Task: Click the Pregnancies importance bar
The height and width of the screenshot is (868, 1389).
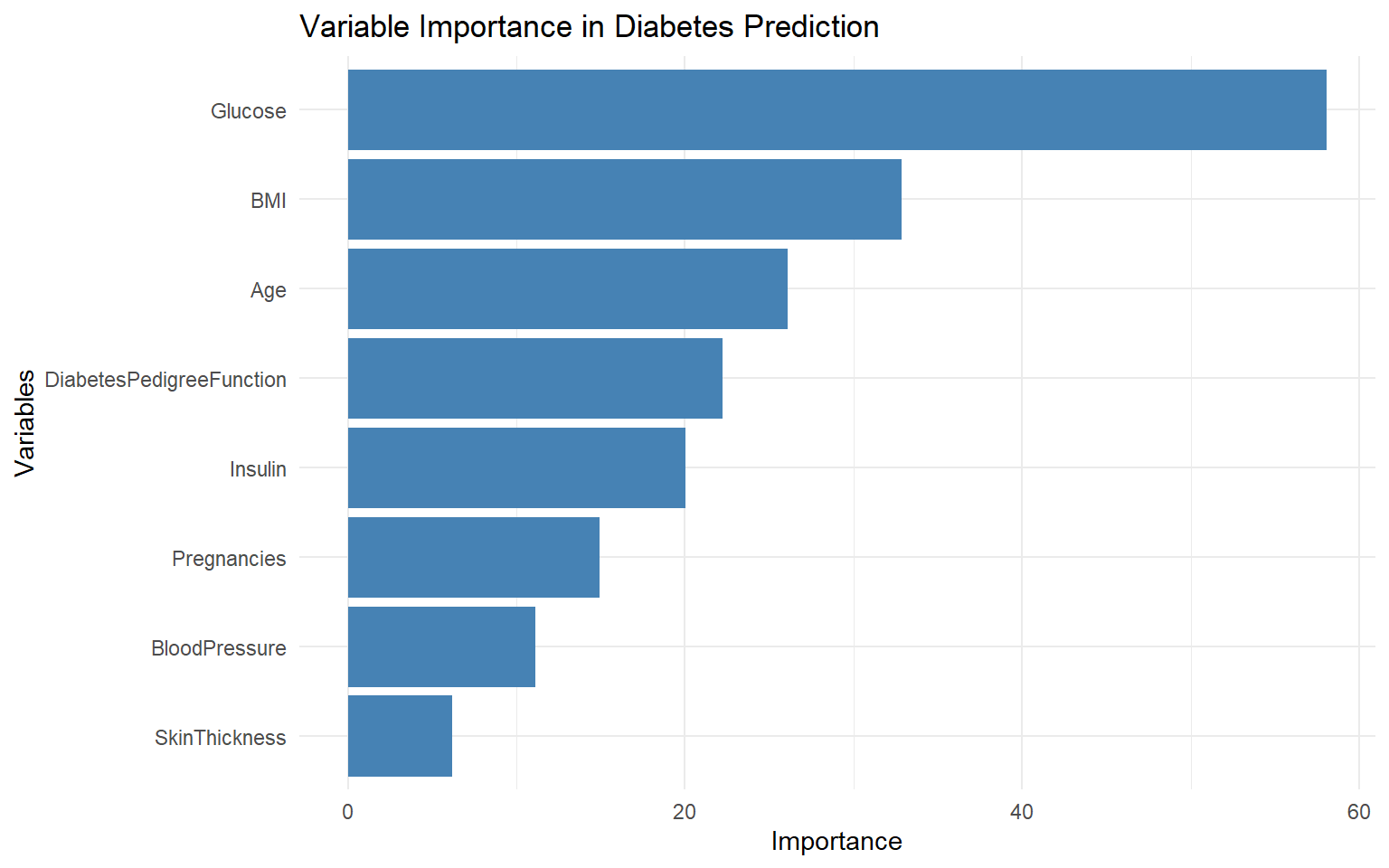Action: pyautogui.click(x=473, y=557)
